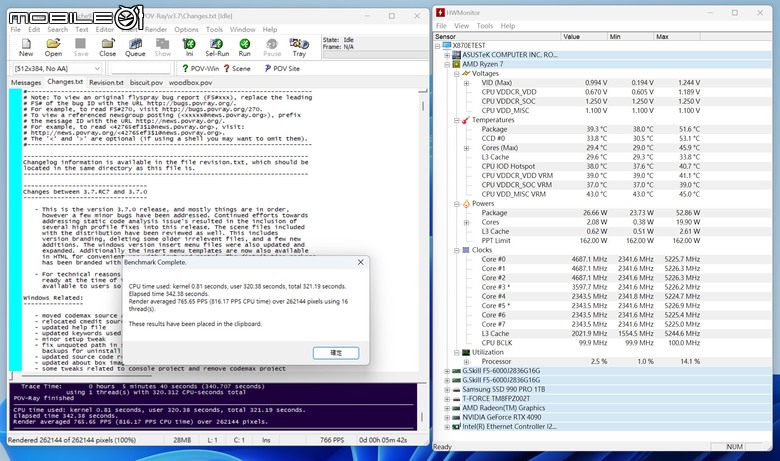The width and height of the screenshot is (780, 461).
Task: Click the Sensor column header
Action: tap(497, 36)
